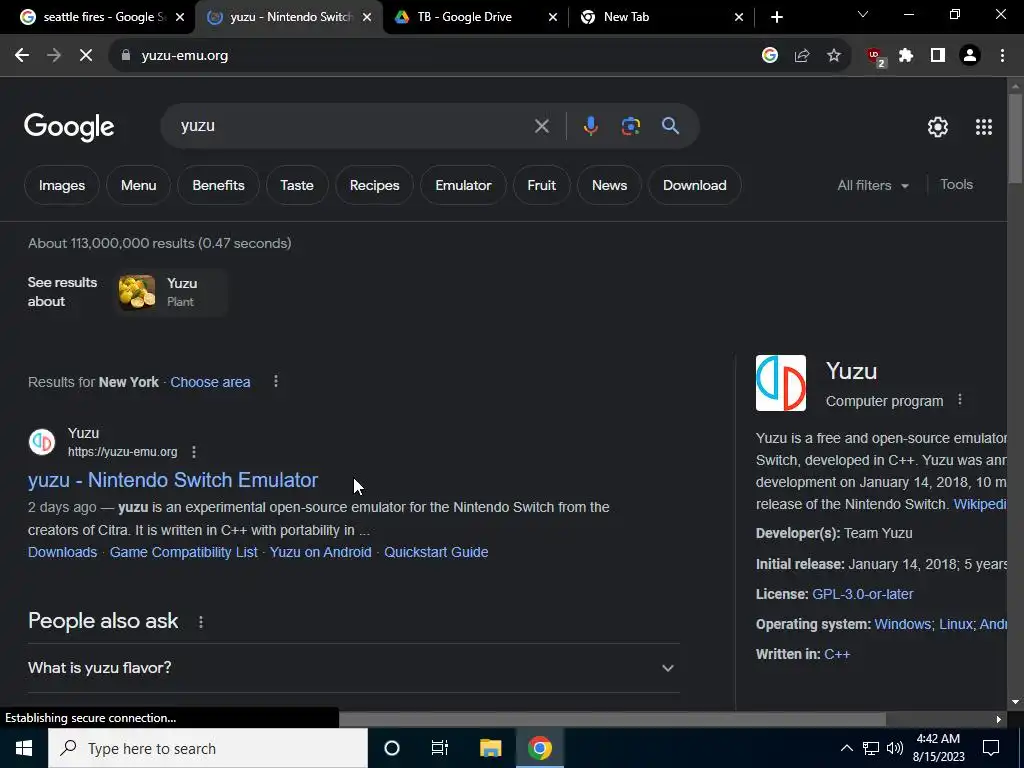Open the notification center icon
The width and height of the screenshot is (1024, 768).
(991, 748)
